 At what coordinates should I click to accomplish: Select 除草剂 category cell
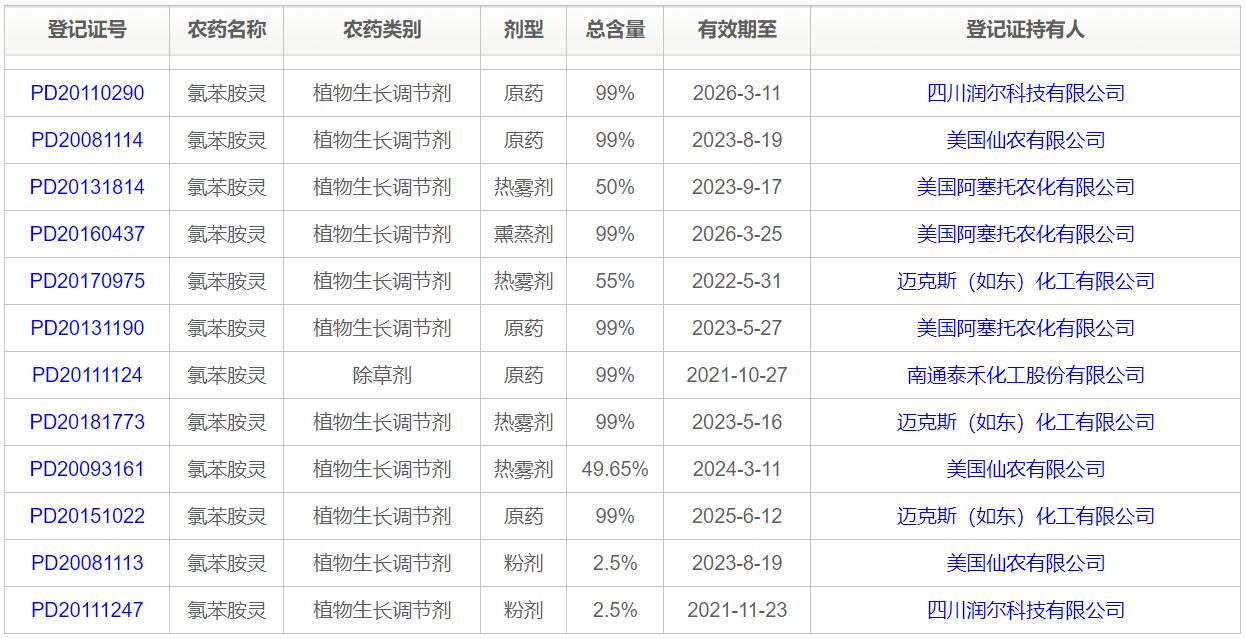point(382,375)
